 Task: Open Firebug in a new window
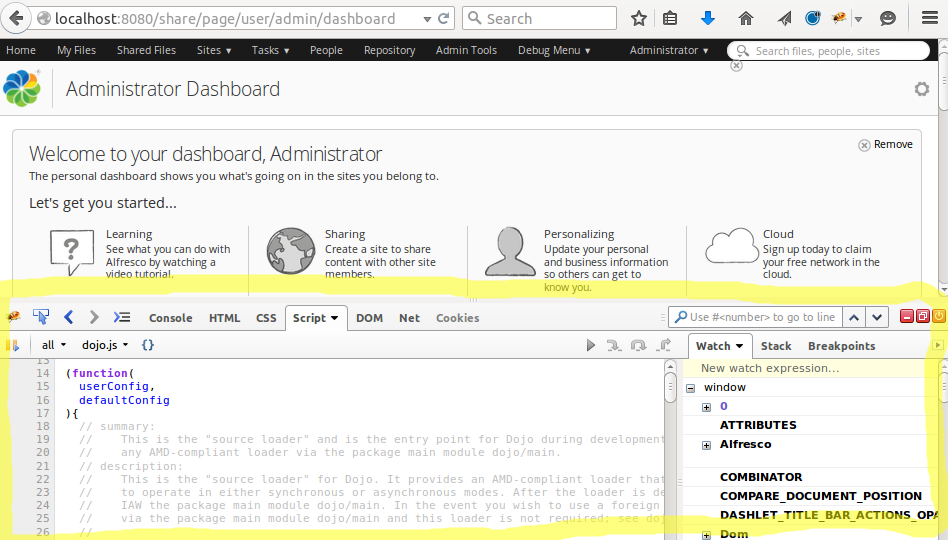point(923,316)
